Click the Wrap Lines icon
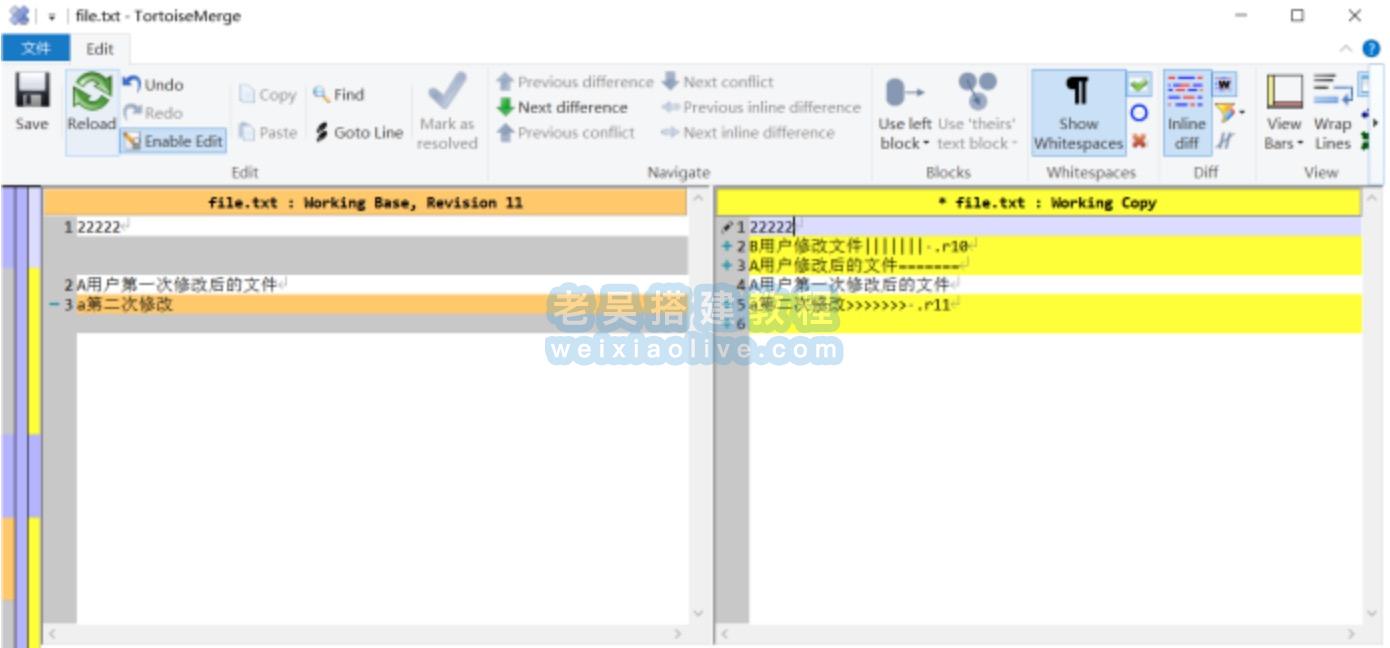 [1332, 112]
